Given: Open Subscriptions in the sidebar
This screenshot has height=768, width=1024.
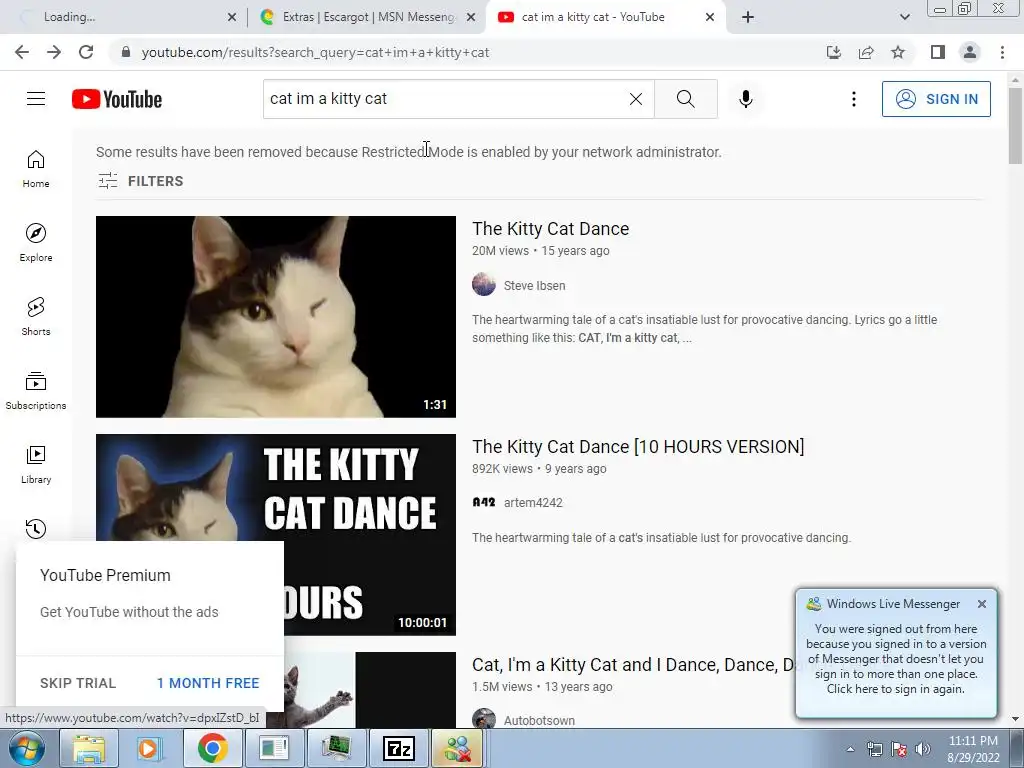Looking at the screenshot, I should pos(36,391).
